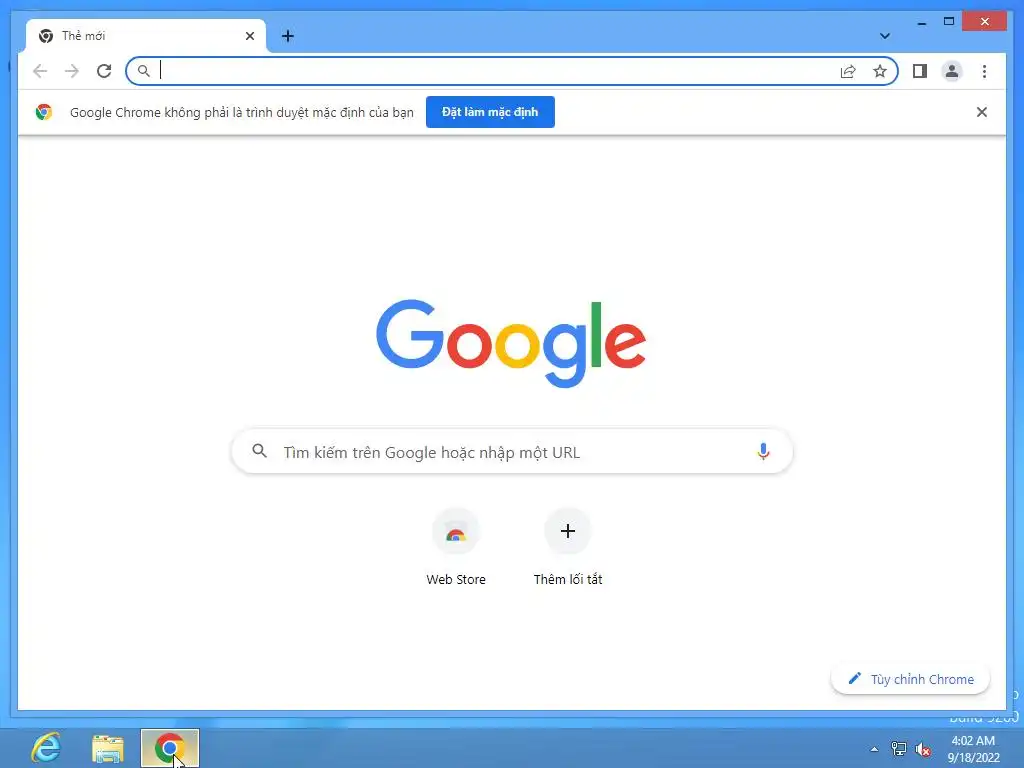
Task: Close the 'Thẻ mới' tab
Action: (249, 36)
